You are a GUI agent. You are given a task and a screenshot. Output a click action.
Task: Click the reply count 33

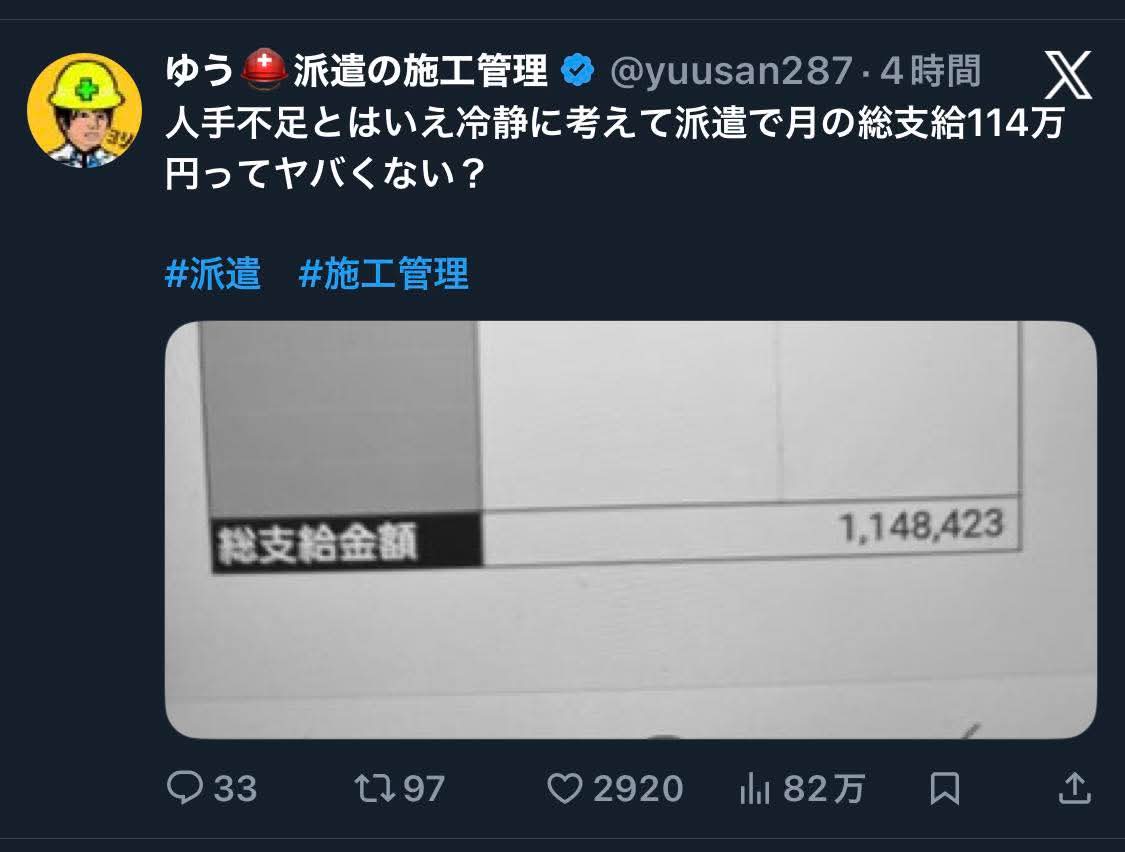tap(235, 789)
